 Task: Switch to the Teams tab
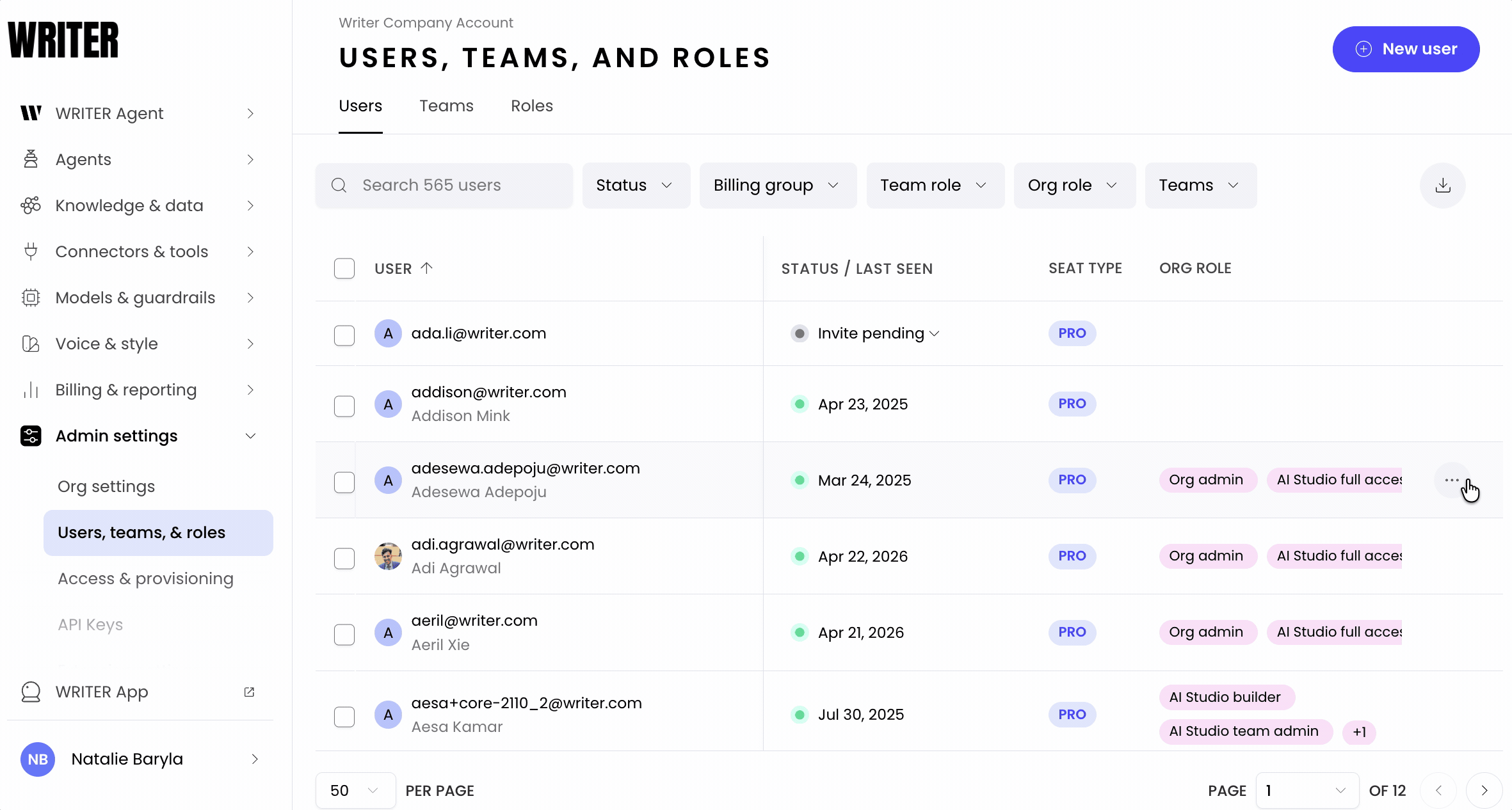click(446, 106)
